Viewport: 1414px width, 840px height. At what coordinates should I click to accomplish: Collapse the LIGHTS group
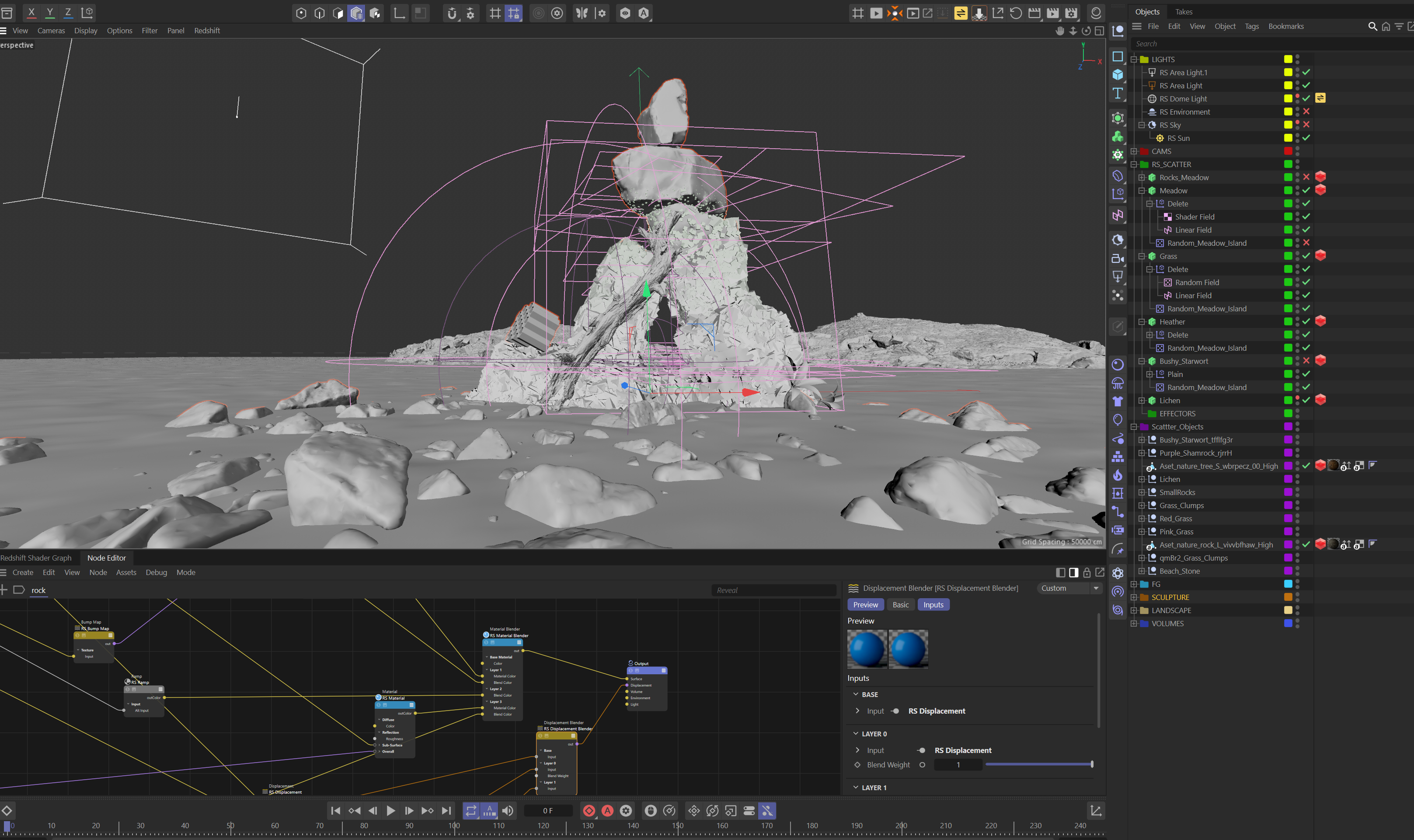1133,59
